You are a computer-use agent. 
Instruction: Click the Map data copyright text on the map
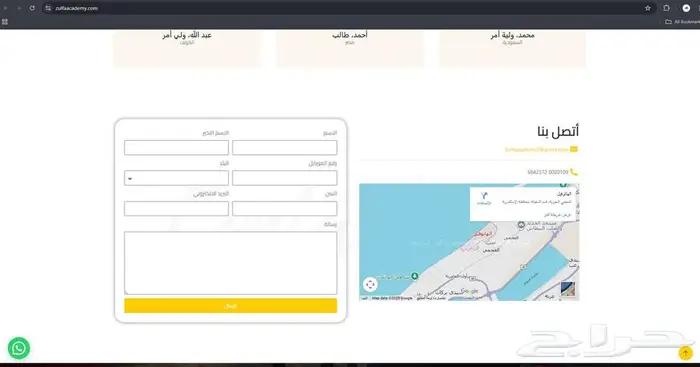(392, 298)
